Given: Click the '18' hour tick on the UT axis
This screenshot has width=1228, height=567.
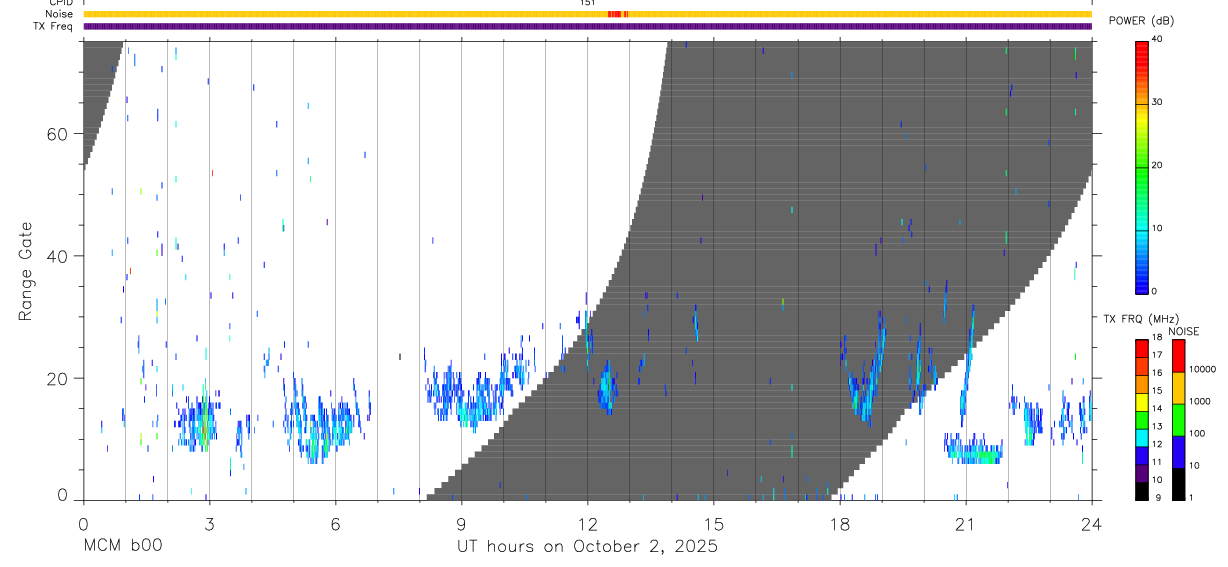Looking at the screenshot, I should pyautogui.click(x=840, y=523).
